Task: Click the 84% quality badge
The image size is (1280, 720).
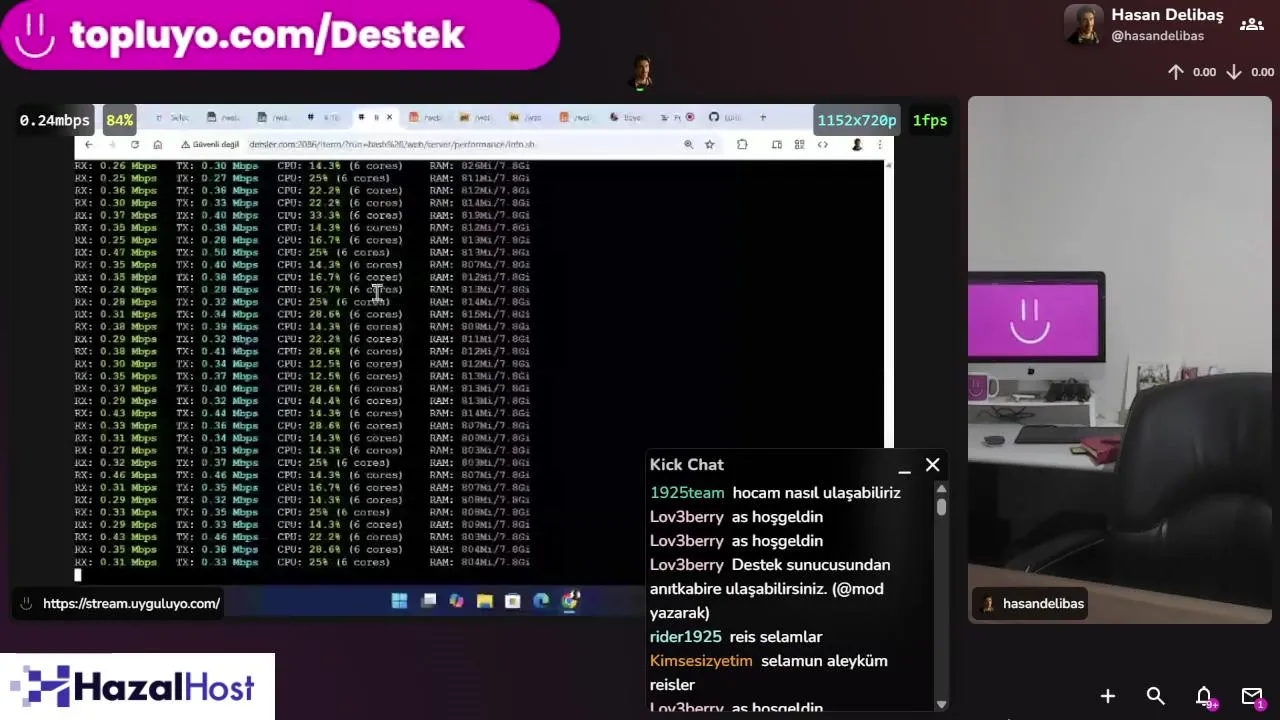Action: (x=119, y=120)
